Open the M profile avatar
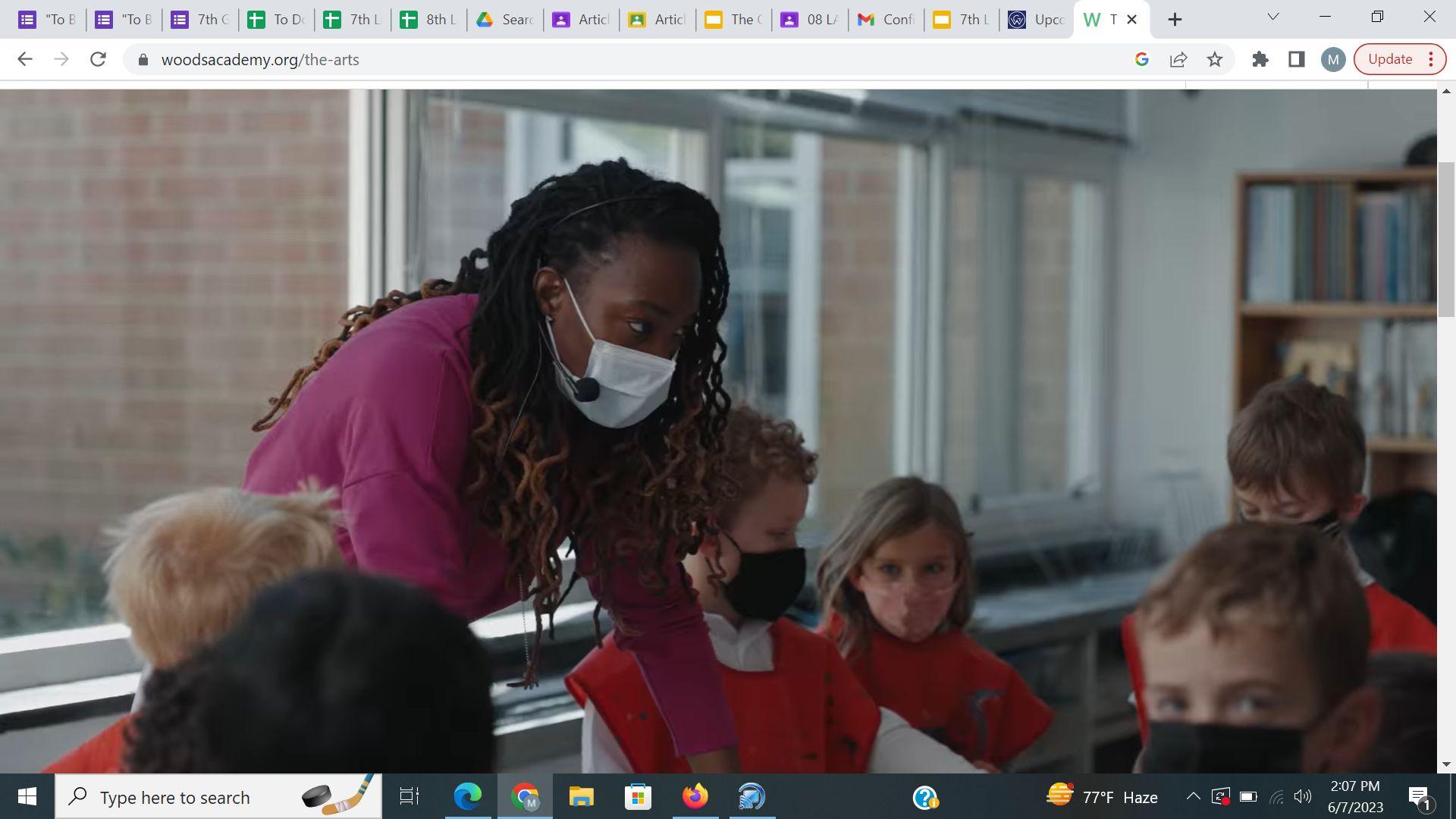The image size is (1456, 819). click(x=1333, y=59)
